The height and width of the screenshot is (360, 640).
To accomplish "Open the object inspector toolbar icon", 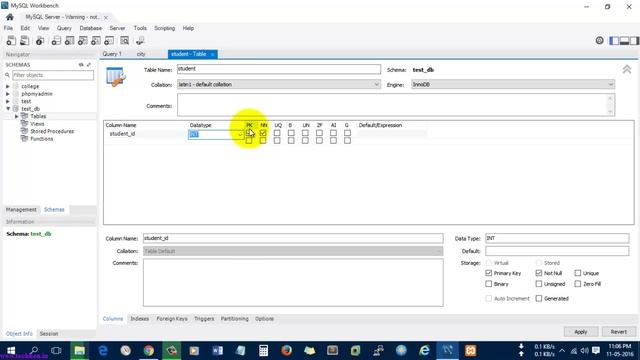I will (x=40, y=40).
